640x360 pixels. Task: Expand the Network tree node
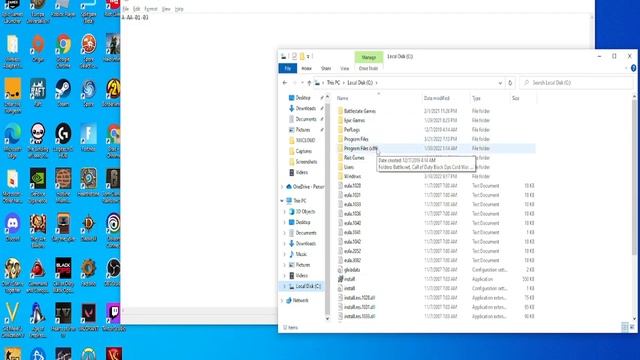tap(282, 300)
